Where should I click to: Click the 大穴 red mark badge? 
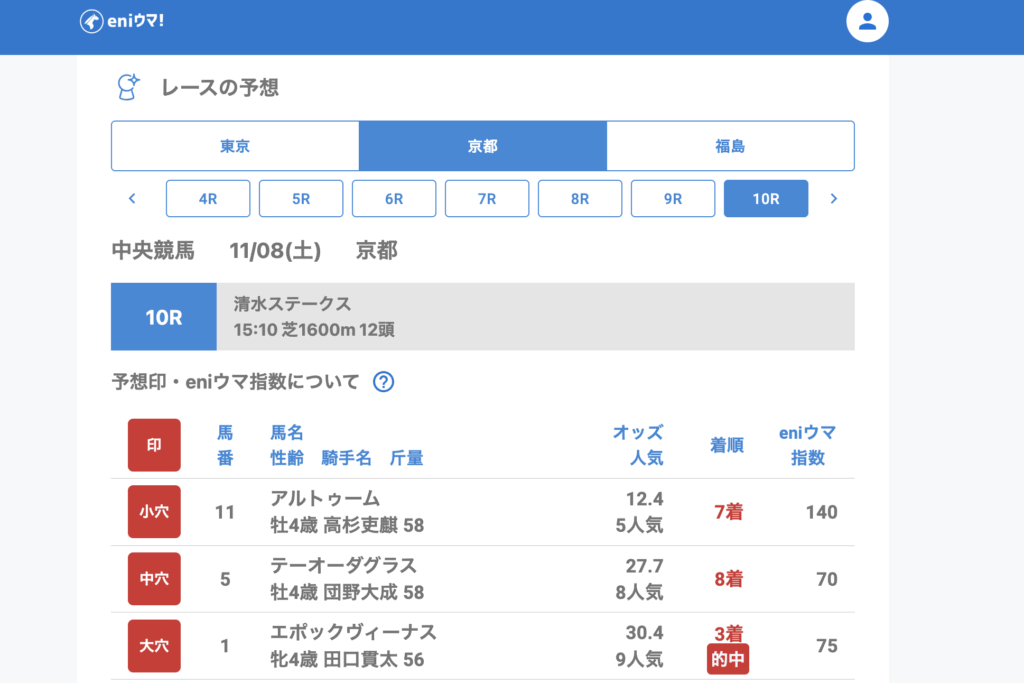pyautogui.click(x=154, y=646)
